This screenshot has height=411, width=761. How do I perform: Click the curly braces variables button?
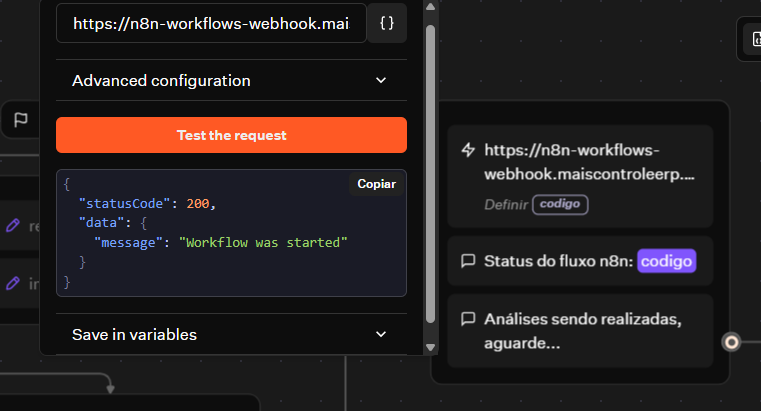(387, 24)
